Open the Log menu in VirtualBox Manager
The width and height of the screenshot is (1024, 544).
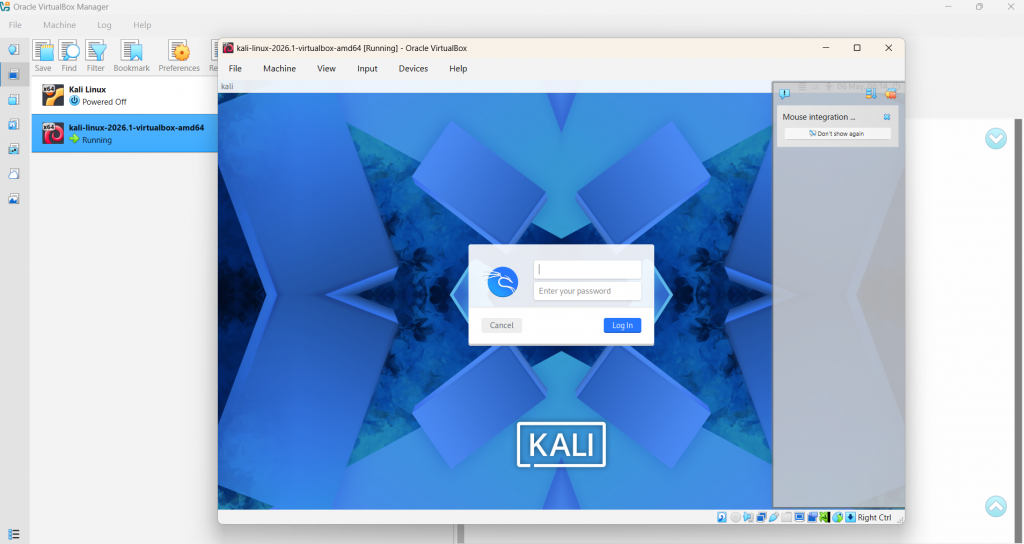(104, 25)
